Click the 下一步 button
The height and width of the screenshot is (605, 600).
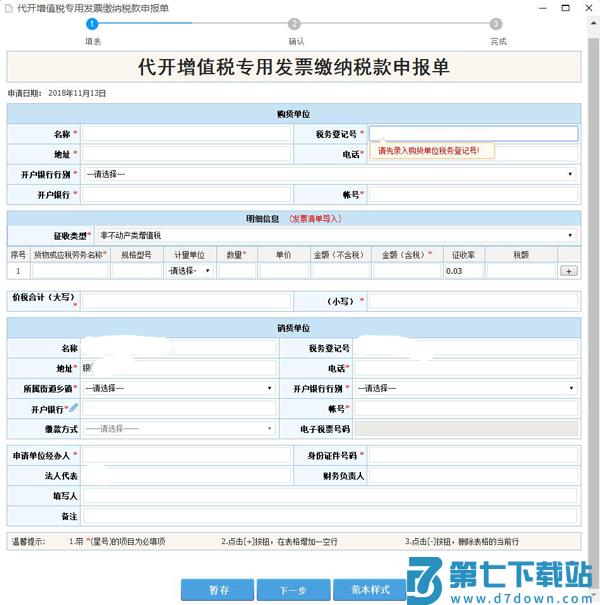293,590
